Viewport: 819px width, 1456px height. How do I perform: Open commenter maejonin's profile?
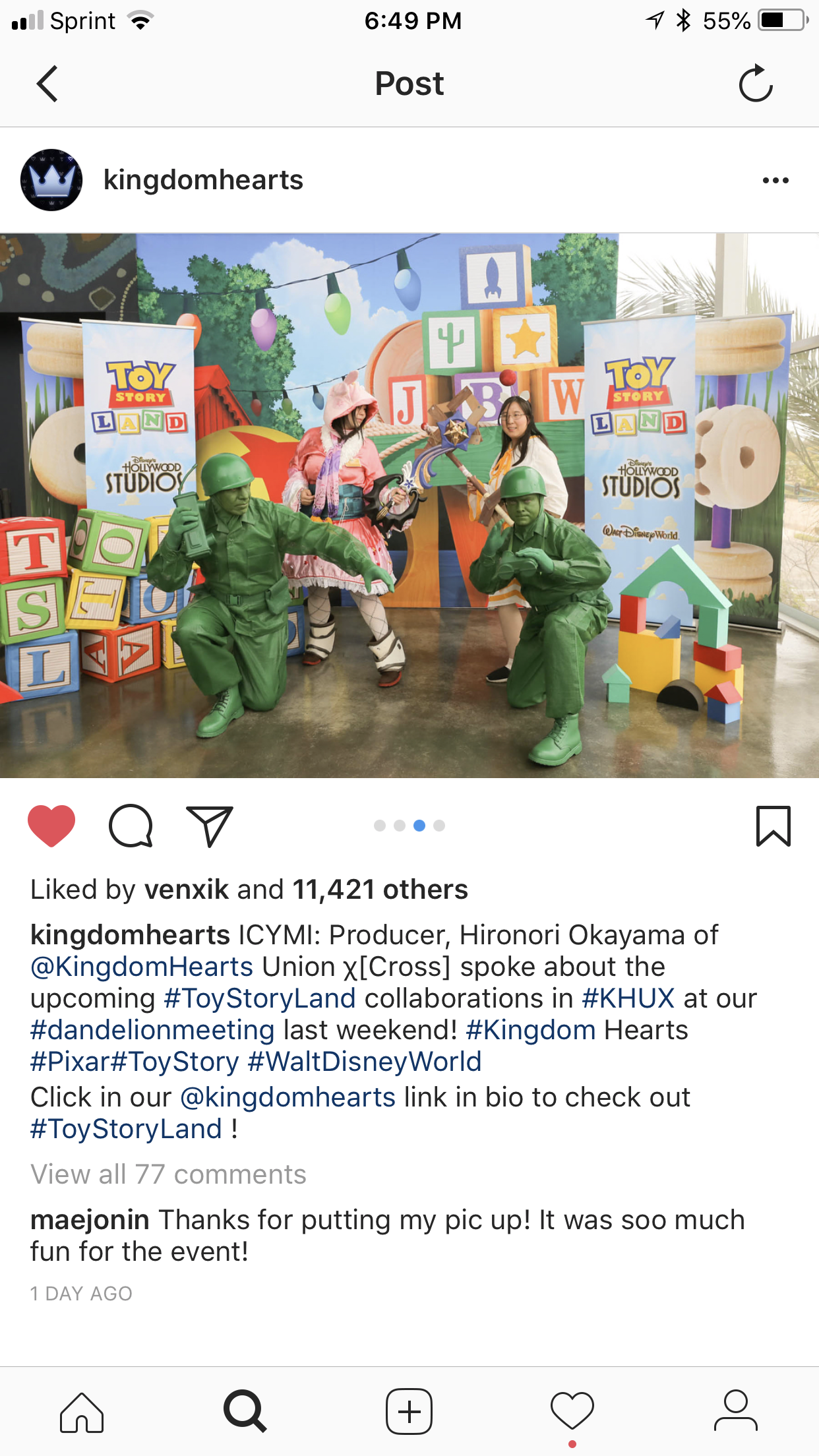pos(90,1220)
